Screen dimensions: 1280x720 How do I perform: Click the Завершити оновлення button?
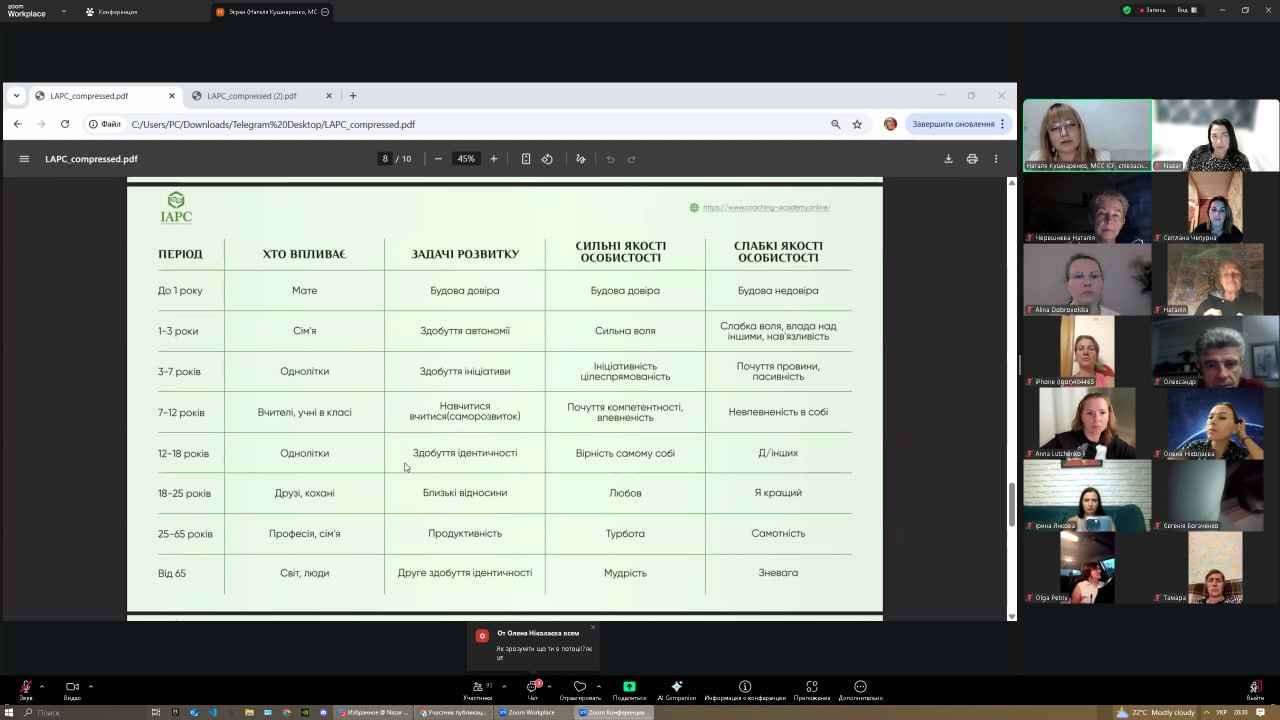pos(953,124)
